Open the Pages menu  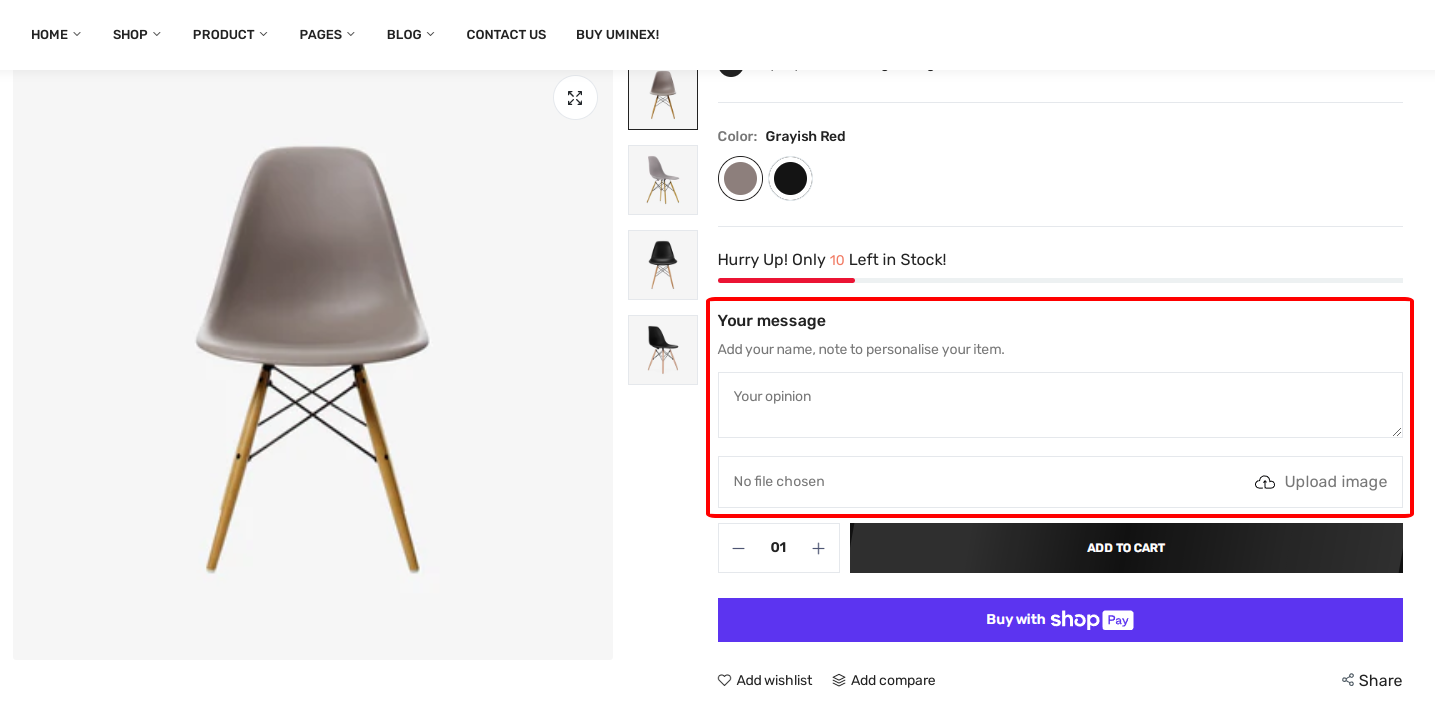tap(327, 35)
